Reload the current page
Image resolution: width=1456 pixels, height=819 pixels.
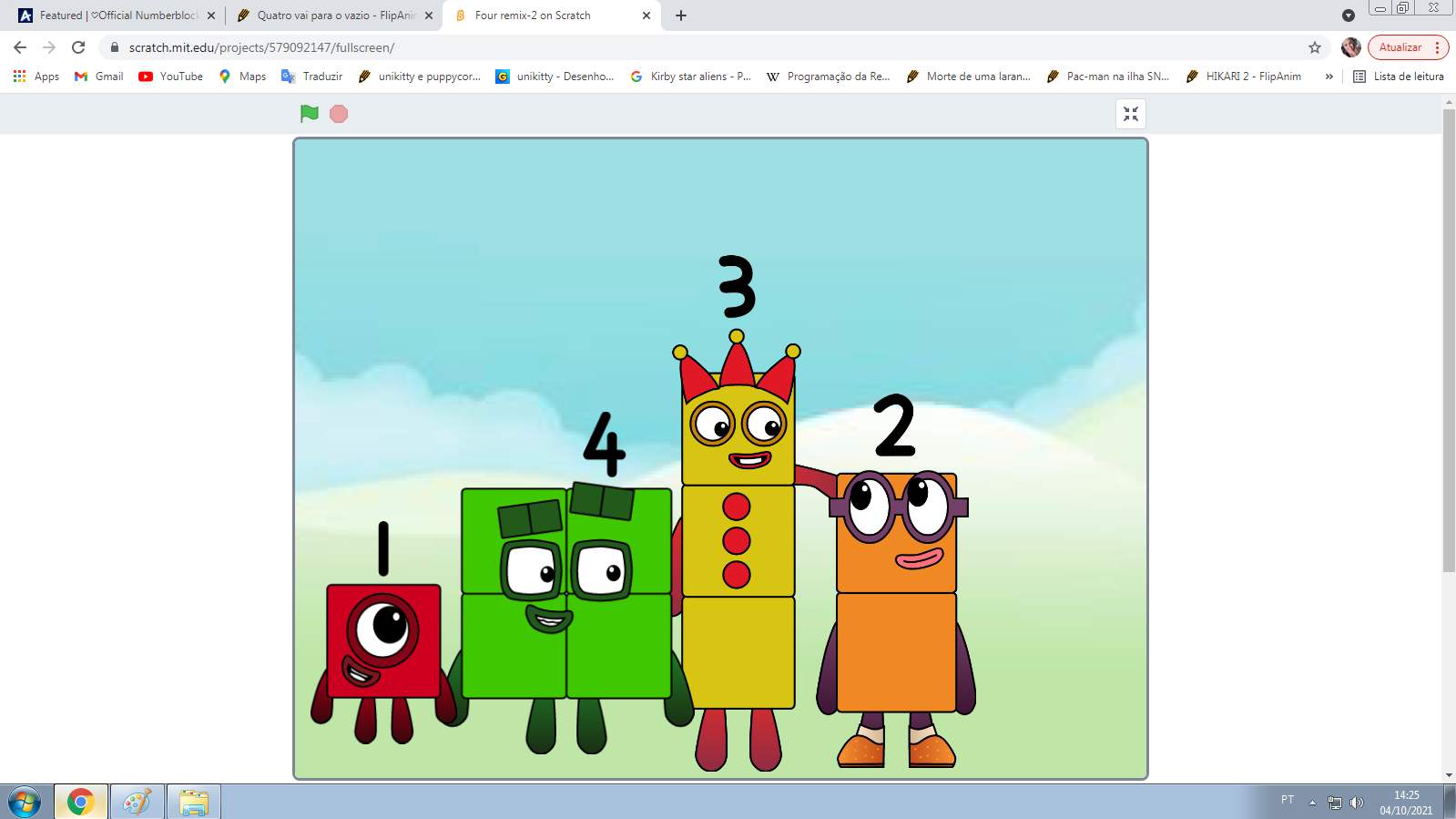[x=78, y=47]
